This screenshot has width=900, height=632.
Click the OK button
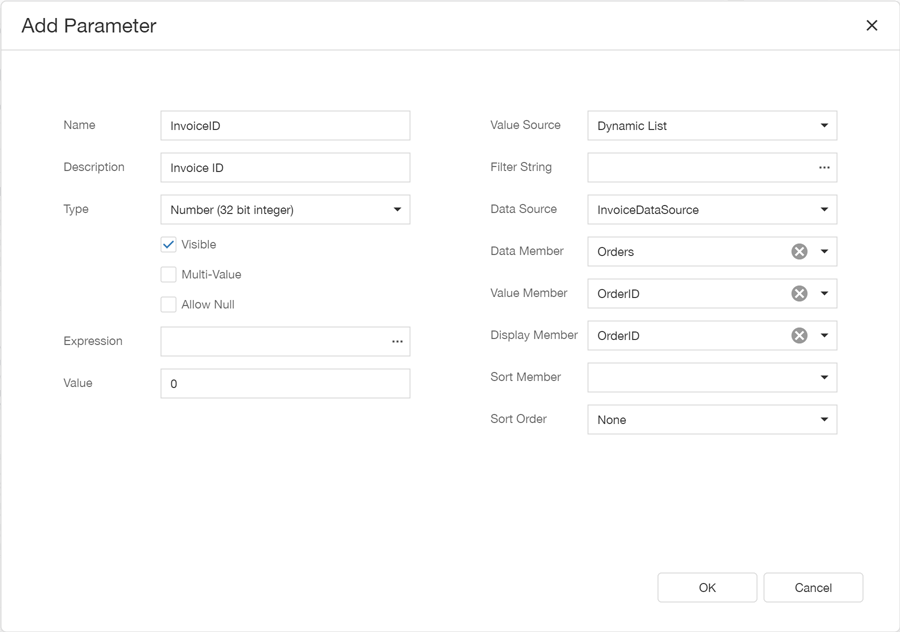tap(707, 587)
